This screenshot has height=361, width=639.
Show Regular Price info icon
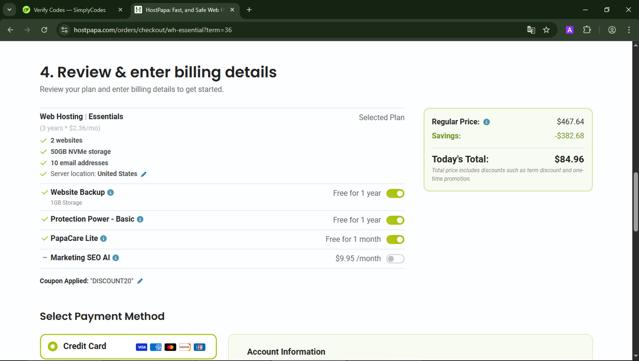[487, 122]
